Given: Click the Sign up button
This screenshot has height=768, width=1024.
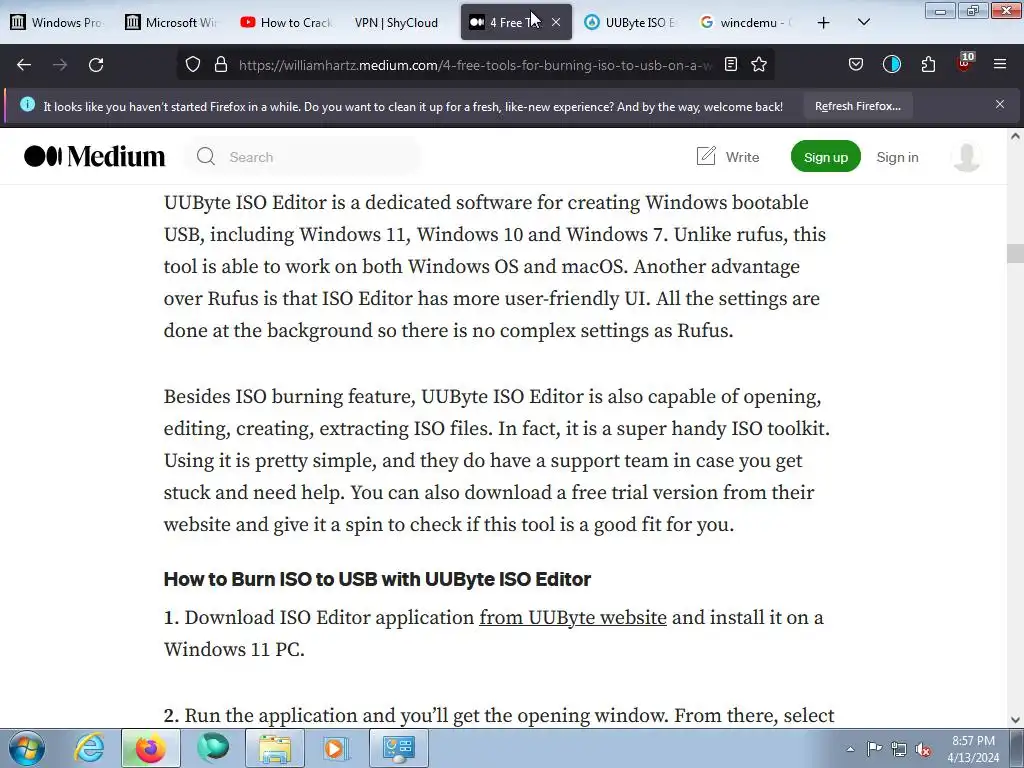Looking at the screenshot, I should (825, 157).
